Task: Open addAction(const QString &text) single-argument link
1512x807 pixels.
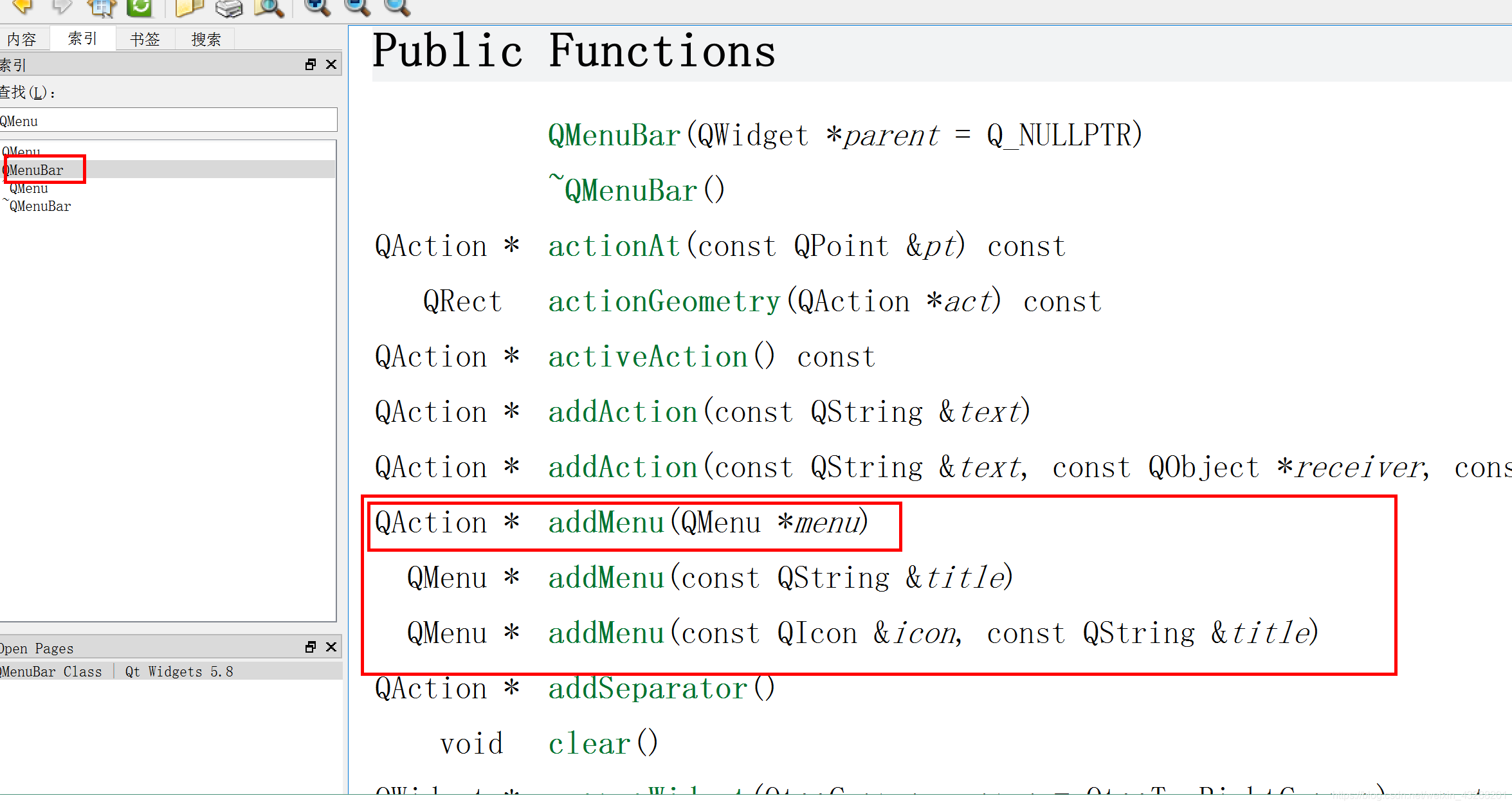Action: click(623, 412)
